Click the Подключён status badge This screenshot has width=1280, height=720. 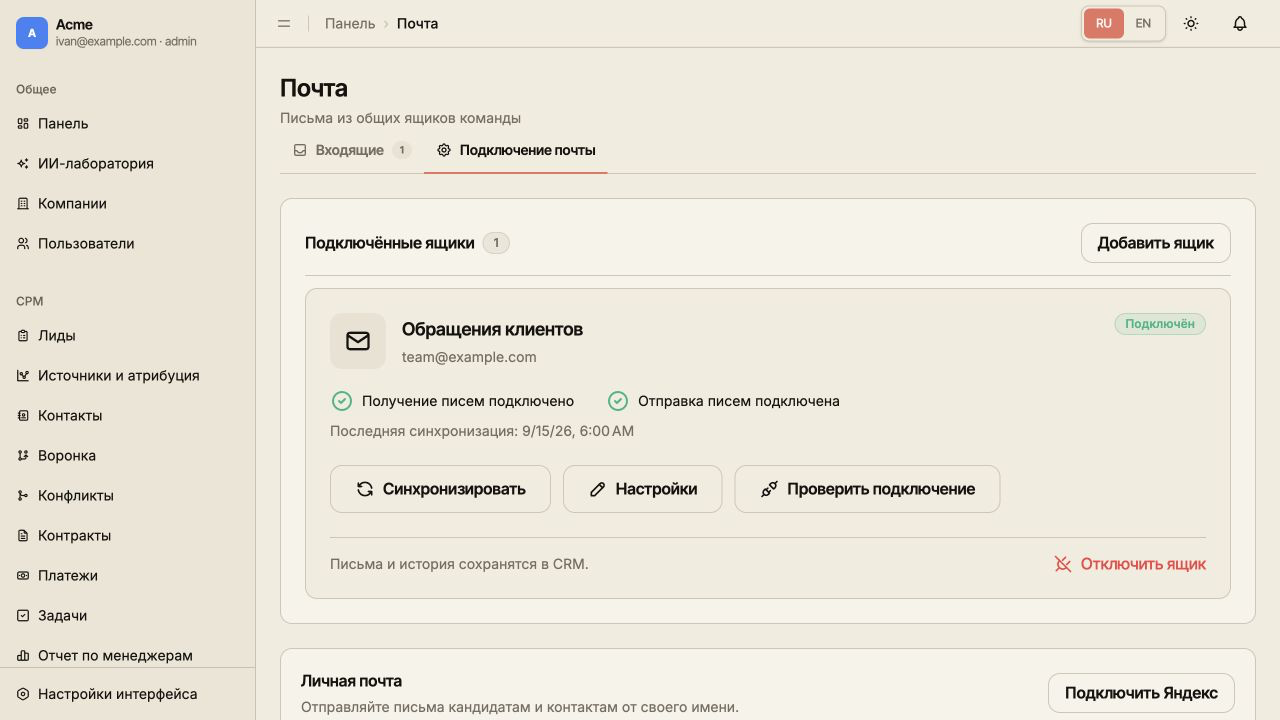click(x=1160, y=324)
